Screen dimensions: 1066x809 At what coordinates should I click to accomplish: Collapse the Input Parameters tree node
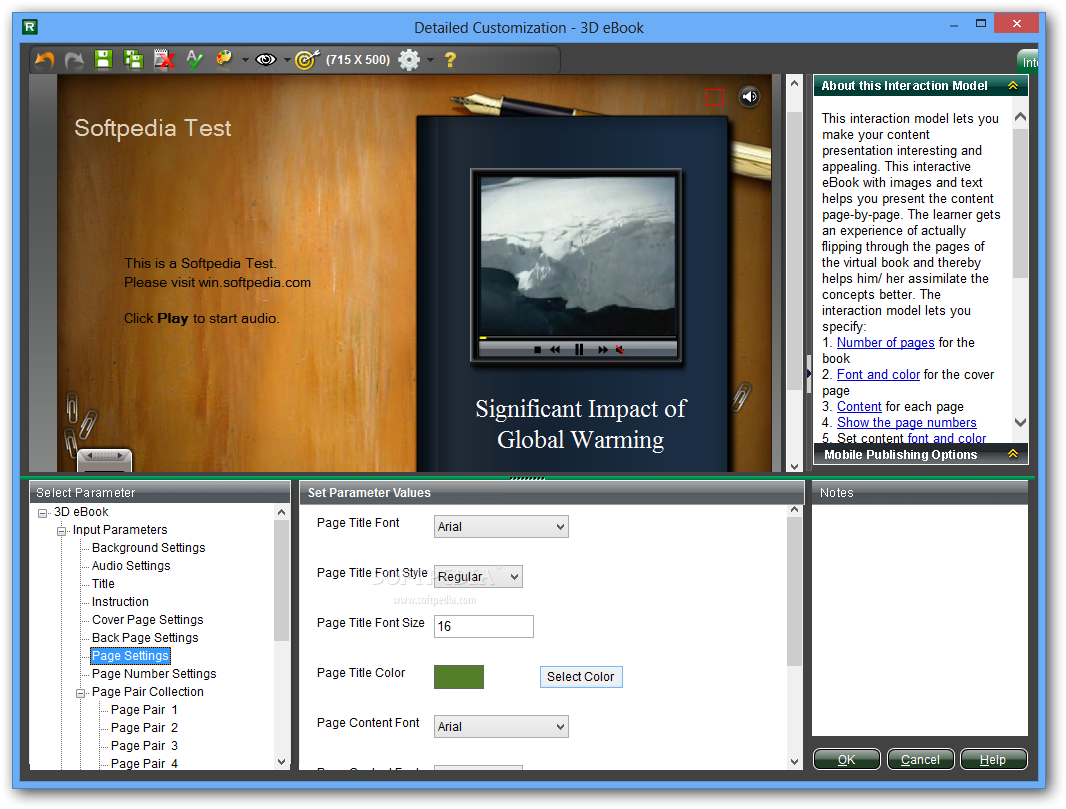tap(62, 531)
